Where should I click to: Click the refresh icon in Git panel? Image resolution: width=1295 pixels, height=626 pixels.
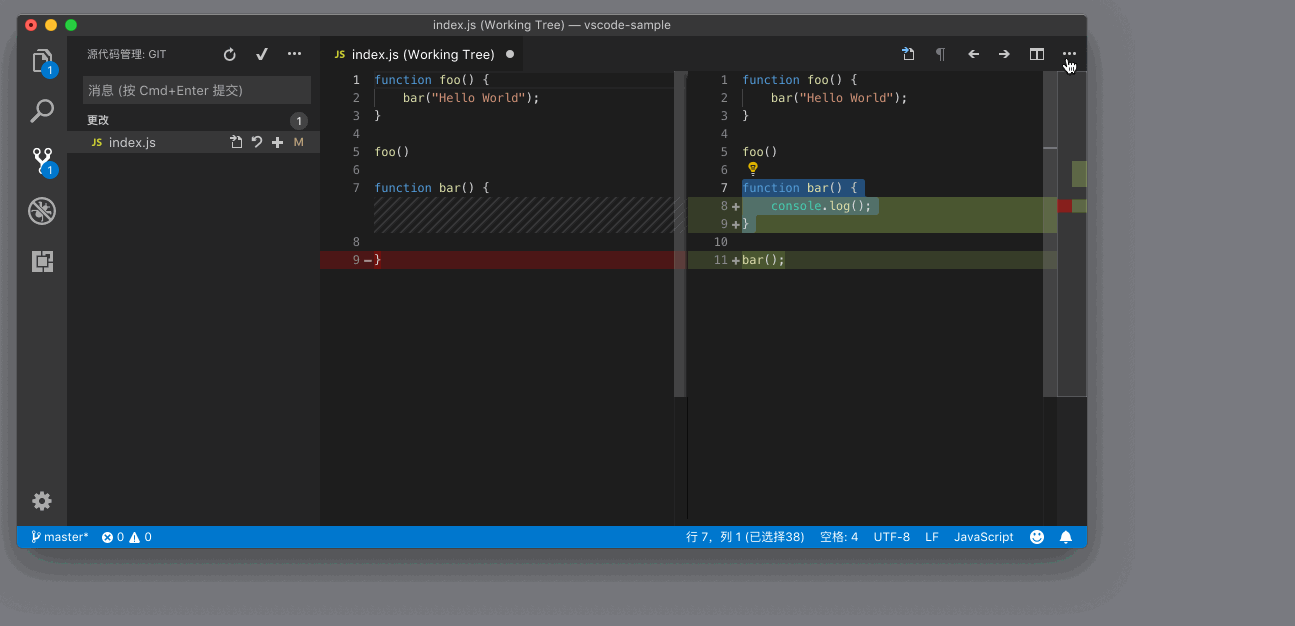pyautogui.click(x=230, y=55)
